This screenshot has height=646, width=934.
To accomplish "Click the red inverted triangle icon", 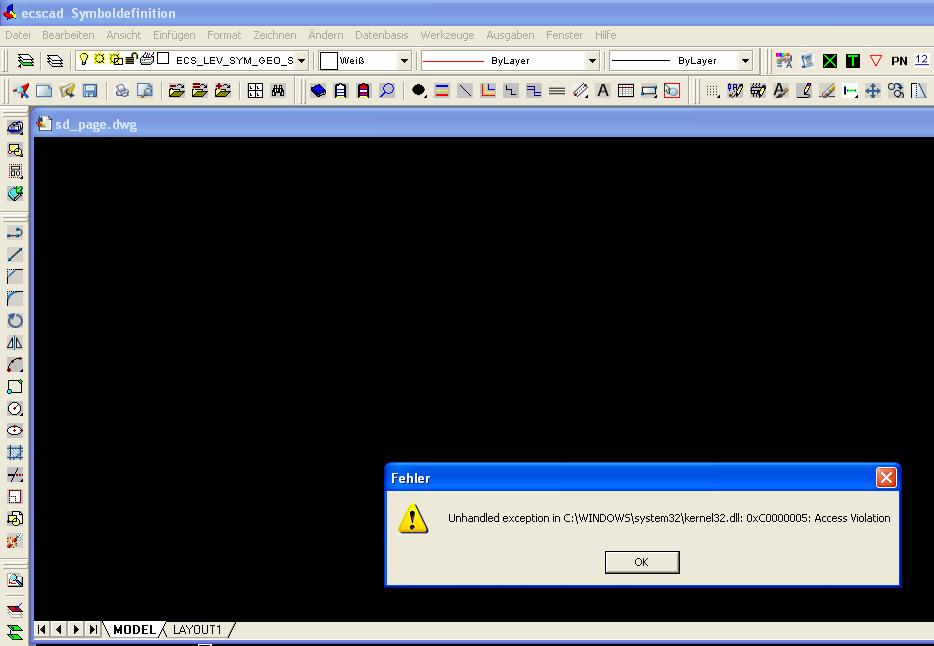I will (x=876, y=61).
